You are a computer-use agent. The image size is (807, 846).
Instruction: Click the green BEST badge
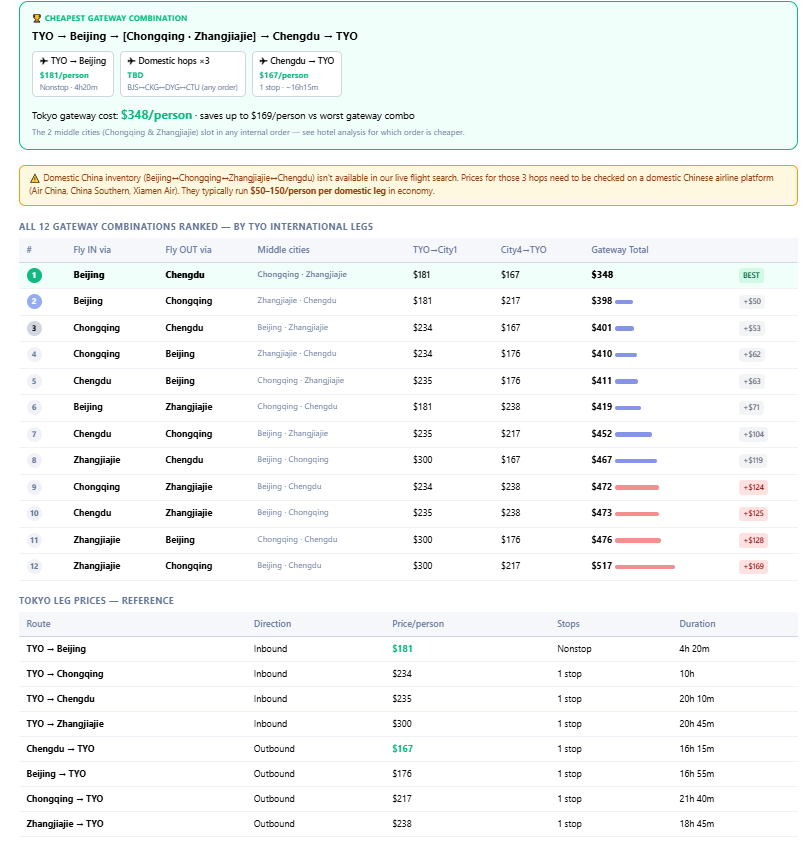(x=751, y=275)
